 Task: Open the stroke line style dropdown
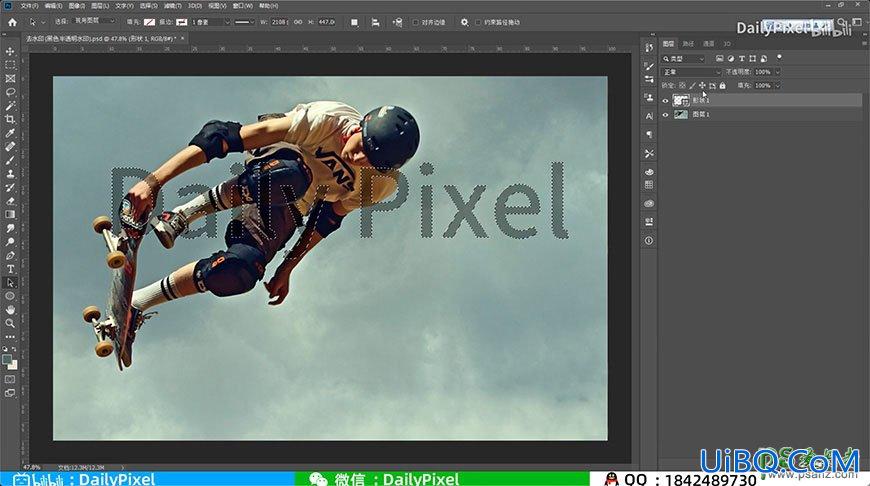click(x=244, y=22)
